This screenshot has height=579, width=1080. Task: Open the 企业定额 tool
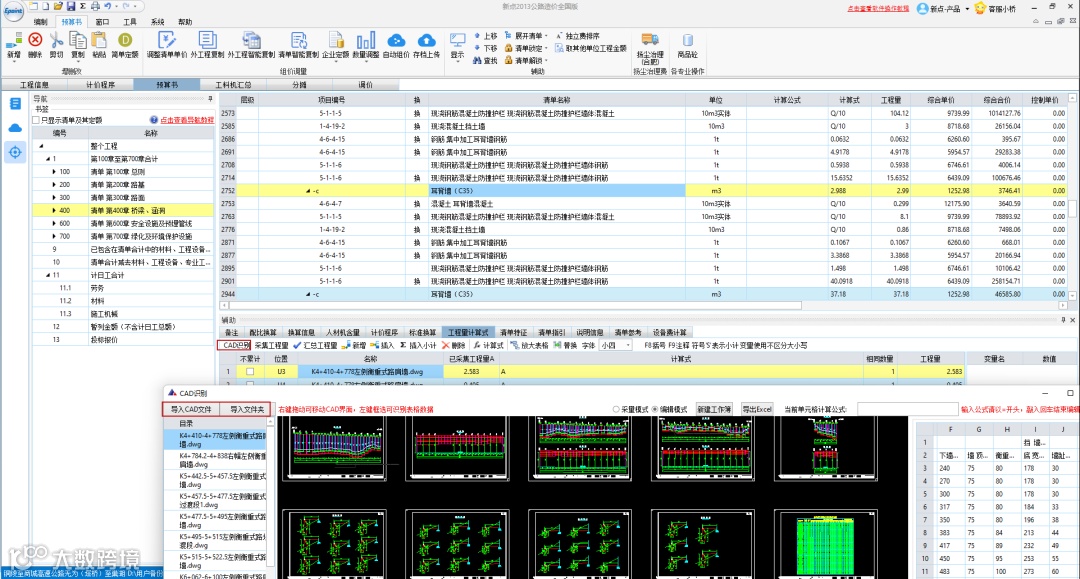(335, 45)
